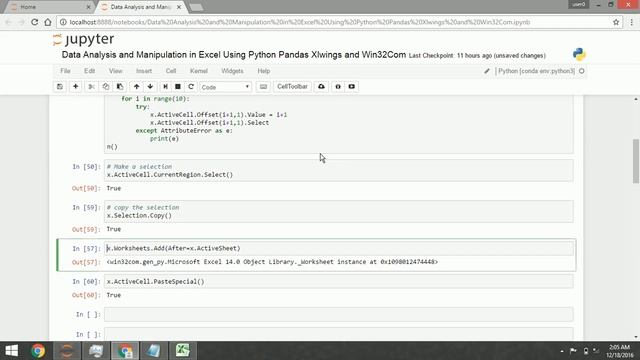Open the Widgets menu
640x360 pixels.
pos(232,71)
